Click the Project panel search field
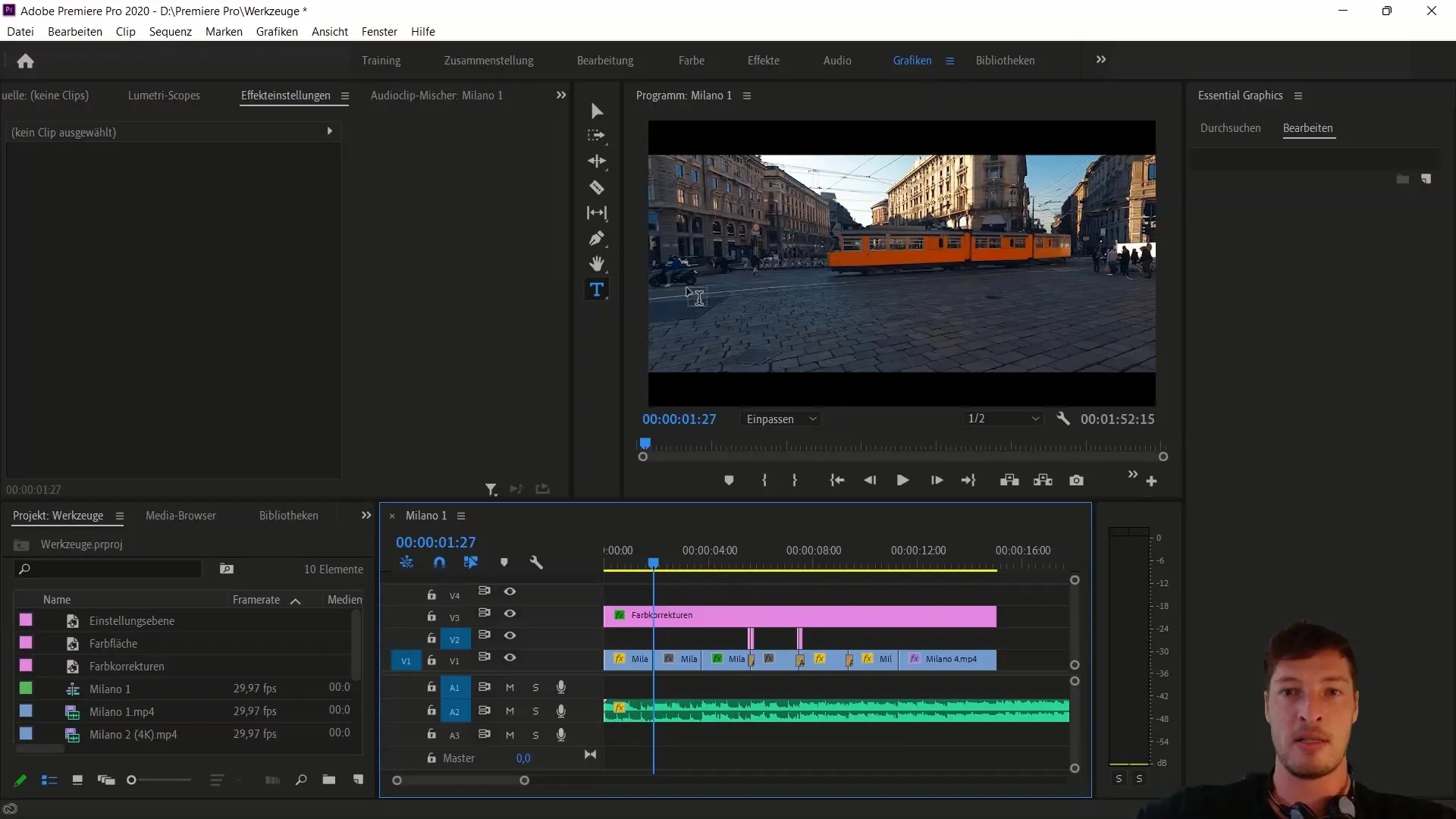This screenshot has width=1456, height=819. pyautogui.click(x=108, y=569)
